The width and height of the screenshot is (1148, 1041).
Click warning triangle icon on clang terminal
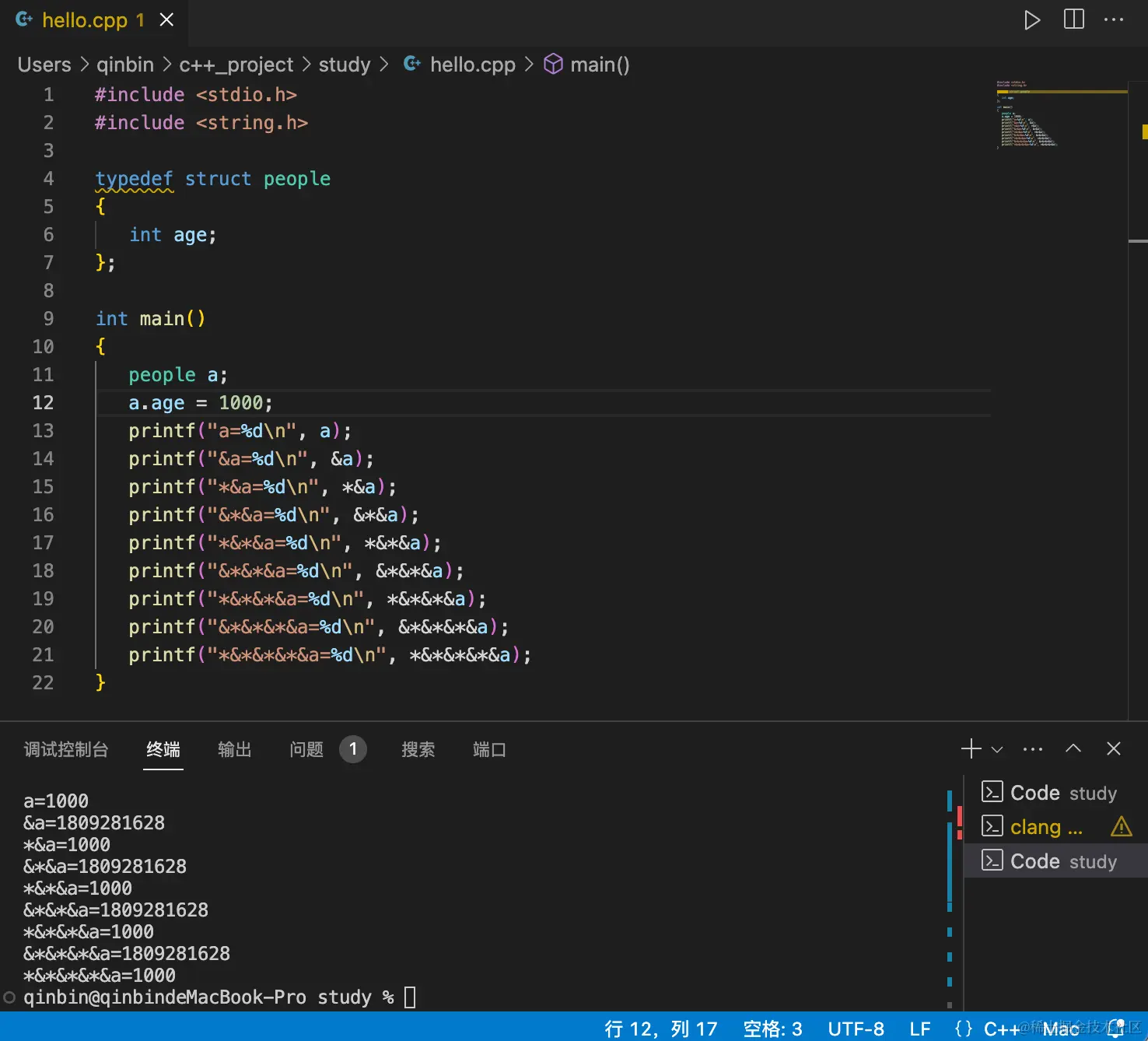1122,826
